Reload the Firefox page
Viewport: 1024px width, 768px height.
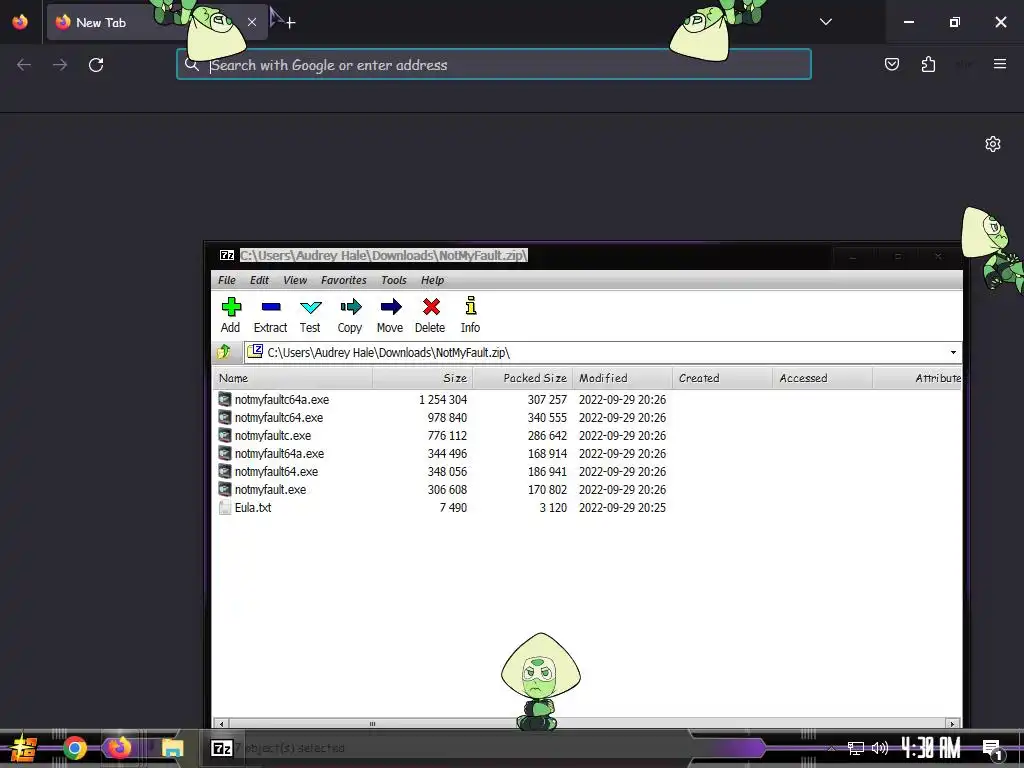click(96, 65)
